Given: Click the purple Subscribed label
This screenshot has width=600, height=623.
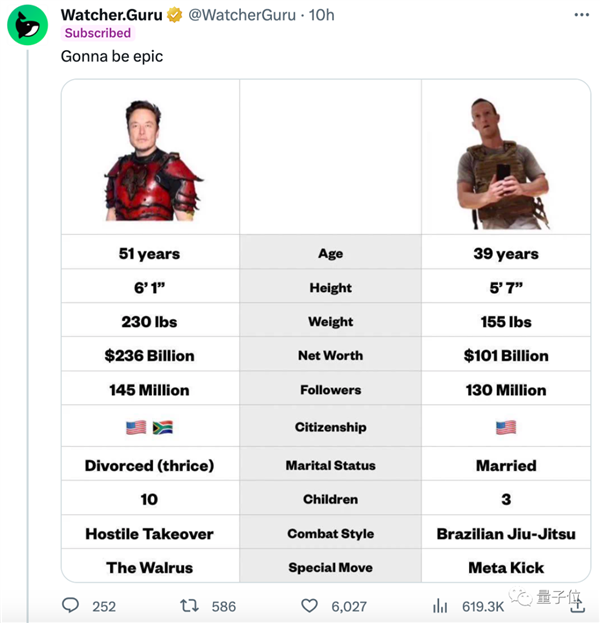Looking at the screenshot, I should pyautogui.click(x=97, y=33).
